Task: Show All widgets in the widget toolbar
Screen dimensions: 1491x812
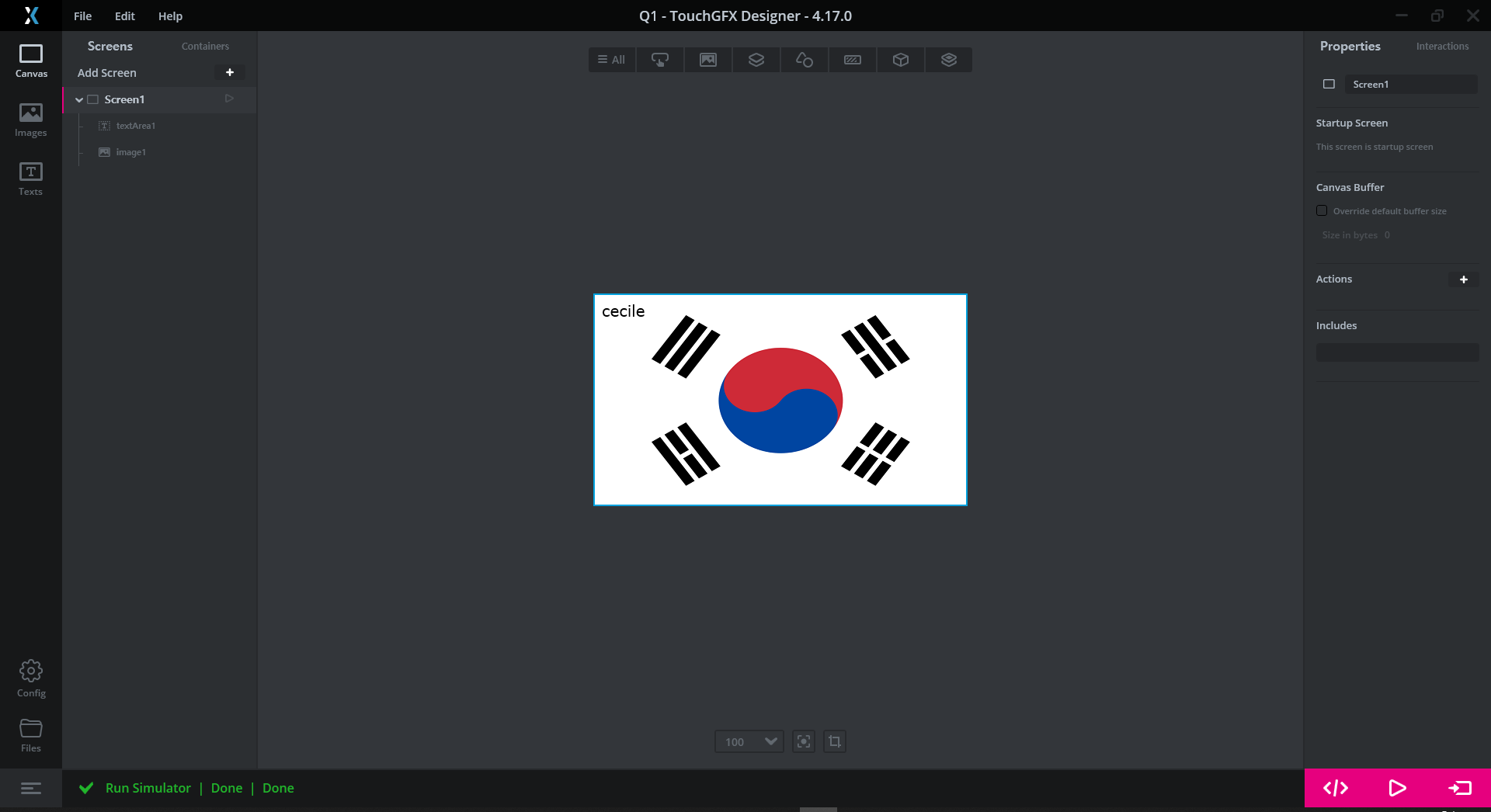Action: click(612, 60)
